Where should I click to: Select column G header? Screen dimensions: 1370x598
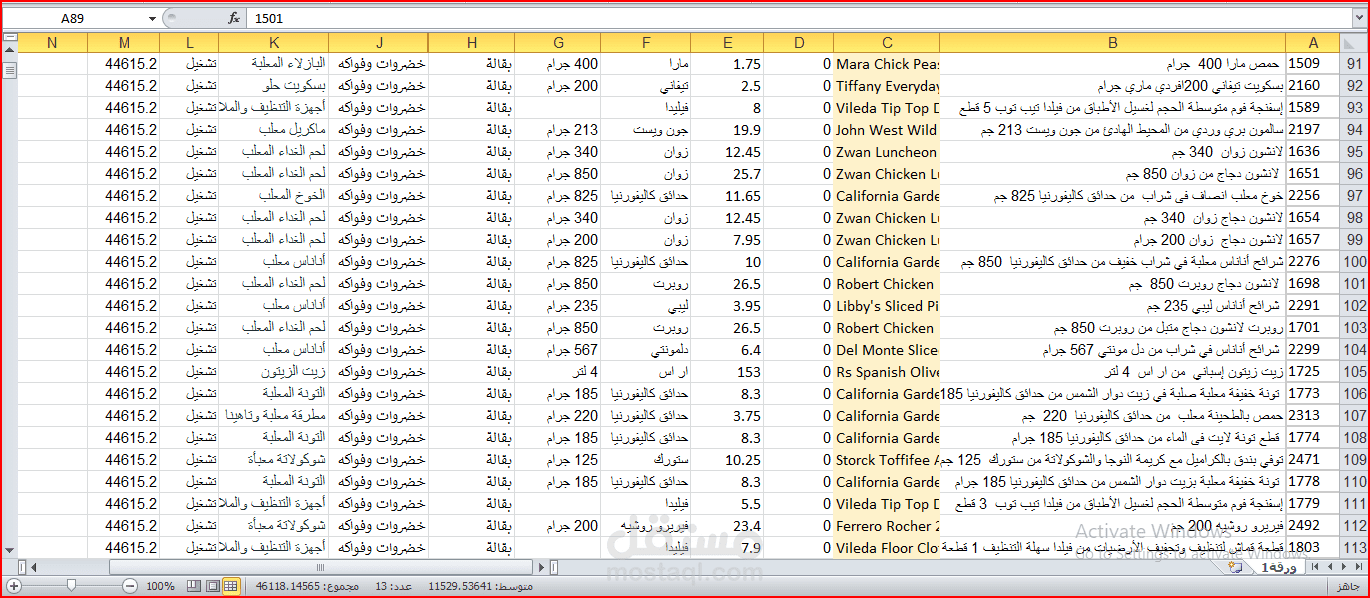point(558,42)
